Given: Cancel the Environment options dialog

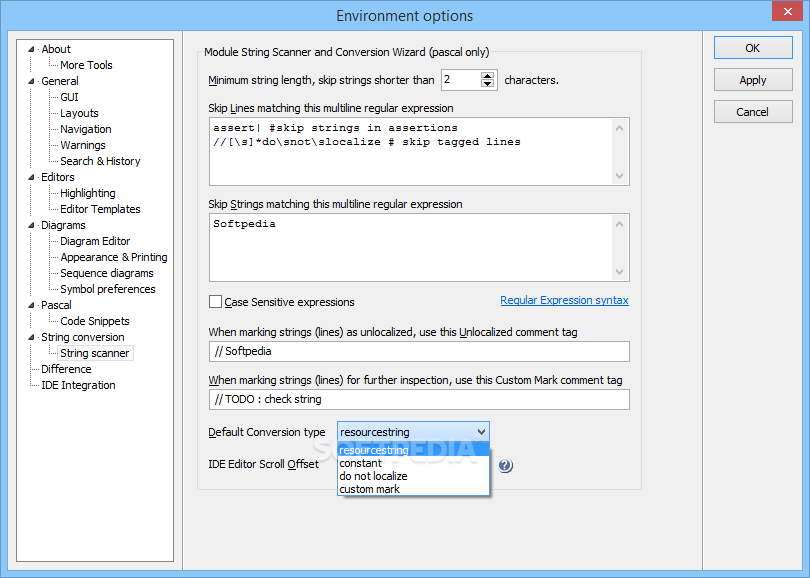Looking at the screenshot, I should (753, 112).
